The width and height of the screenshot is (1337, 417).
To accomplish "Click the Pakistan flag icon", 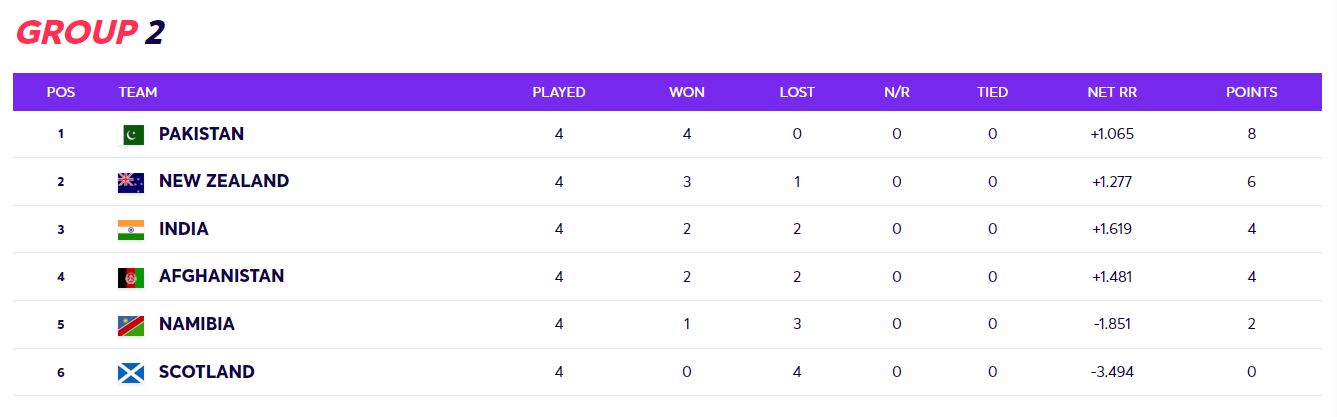I will (x=131, y=134).
